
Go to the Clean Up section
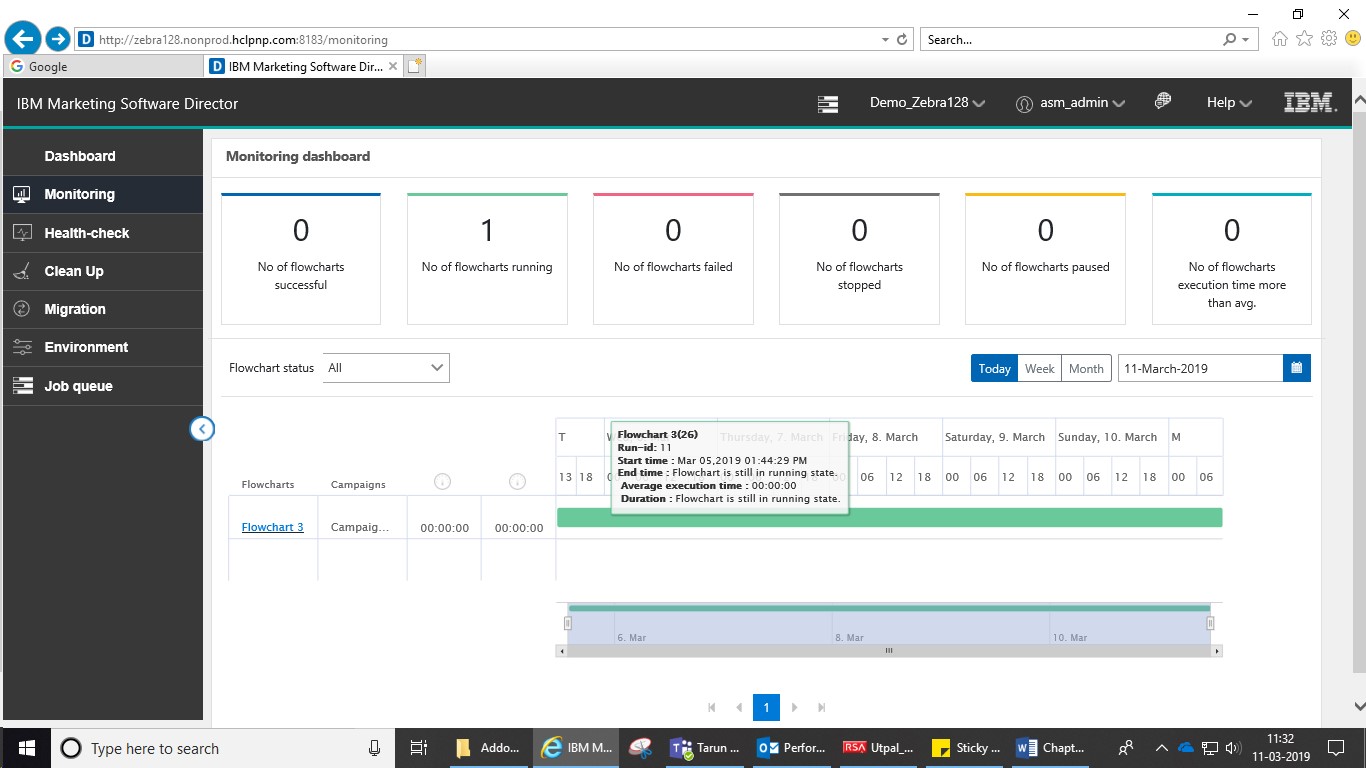(101, 271)
